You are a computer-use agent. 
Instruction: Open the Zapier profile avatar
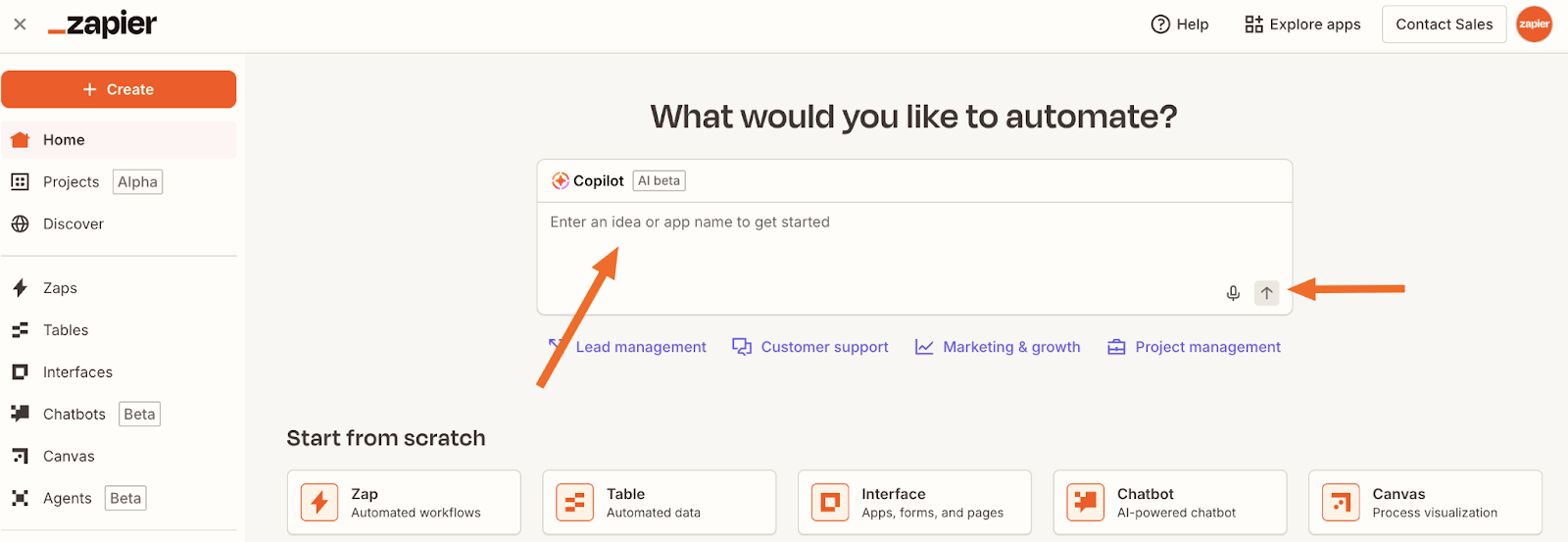coord(1534,25)
